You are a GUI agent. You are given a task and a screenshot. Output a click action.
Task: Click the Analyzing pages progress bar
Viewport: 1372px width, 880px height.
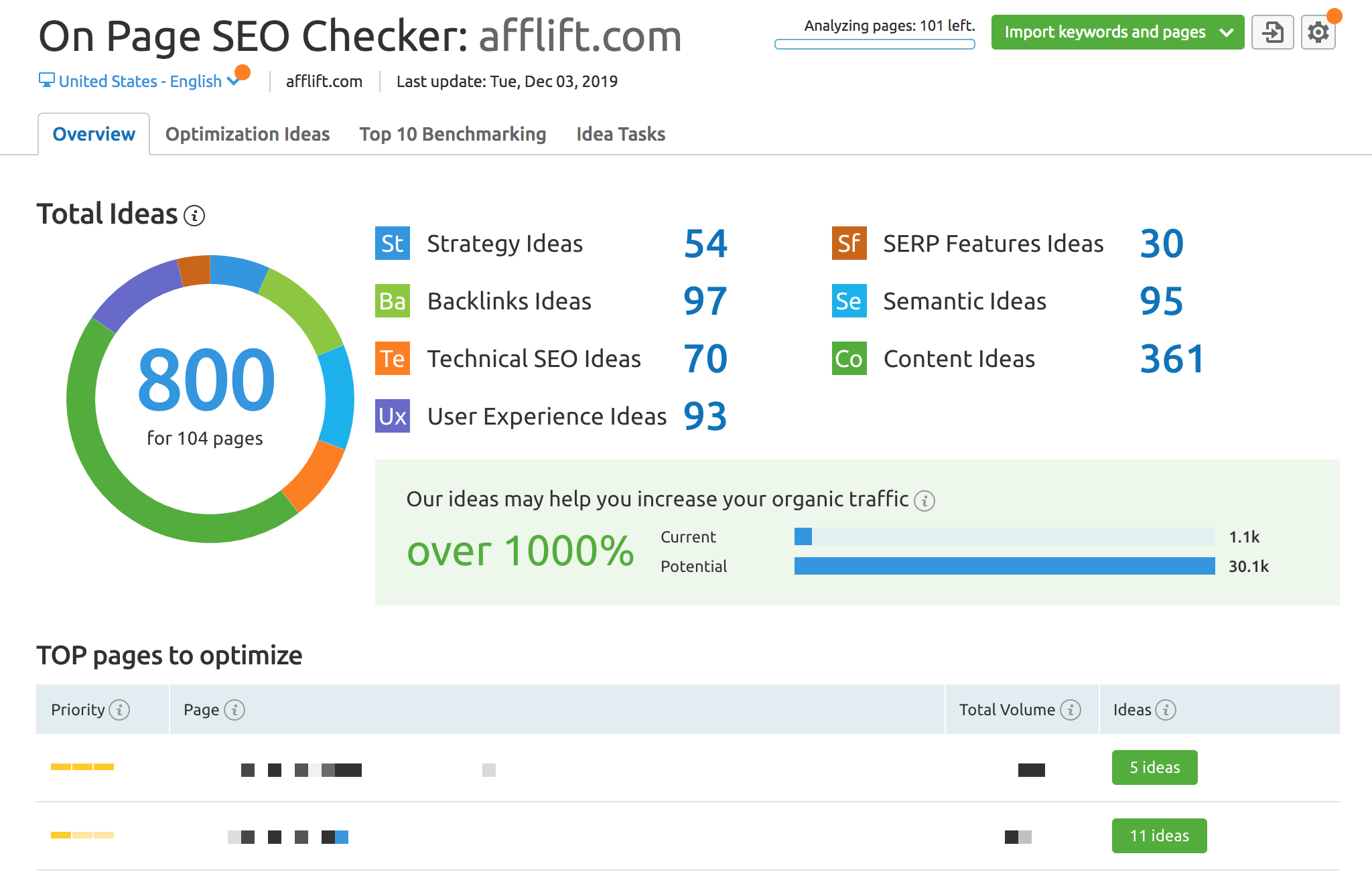875,44
